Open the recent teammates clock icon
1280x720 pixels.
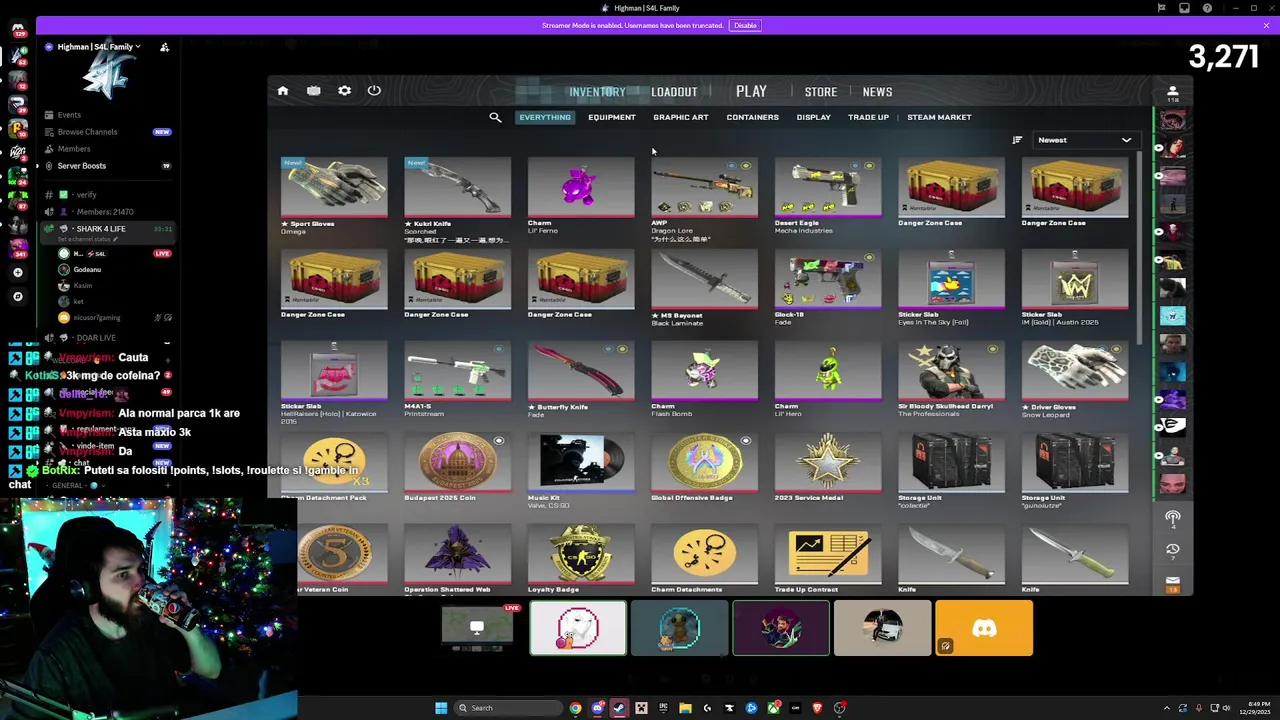click(1173, 550)
